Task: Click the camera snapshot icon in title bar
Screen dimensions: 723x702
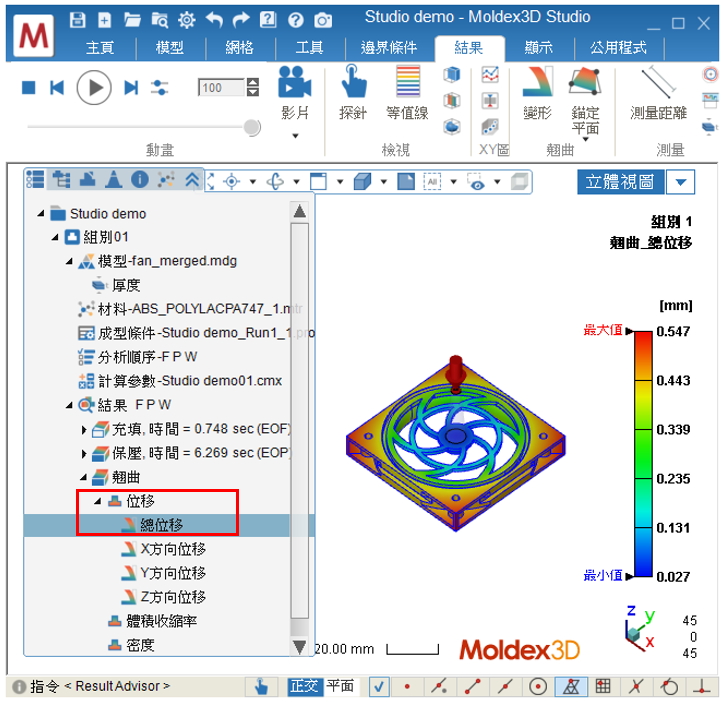Action: coord(323,19)
